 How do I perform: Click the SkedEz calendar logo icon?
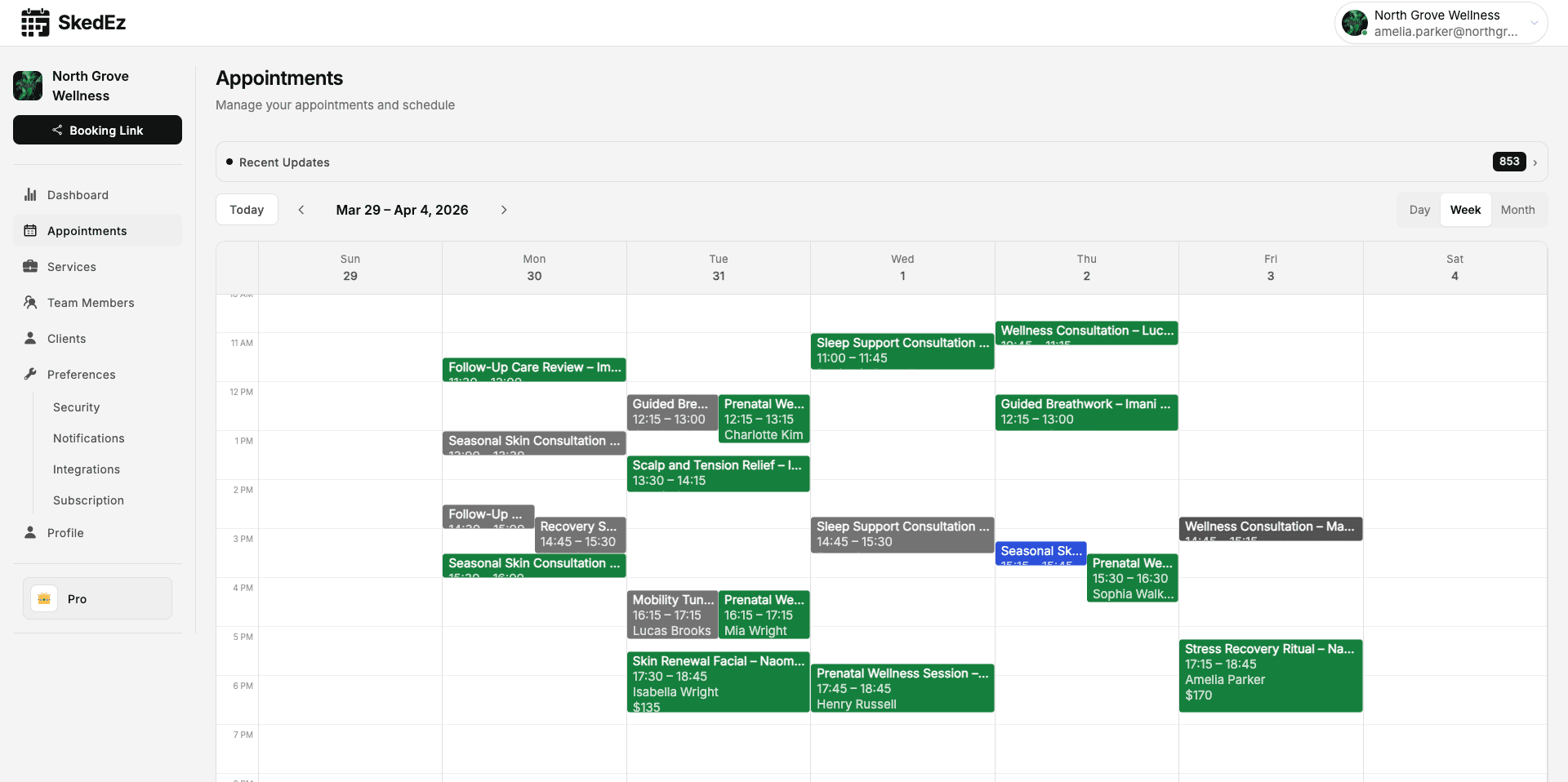click(35, 23)
